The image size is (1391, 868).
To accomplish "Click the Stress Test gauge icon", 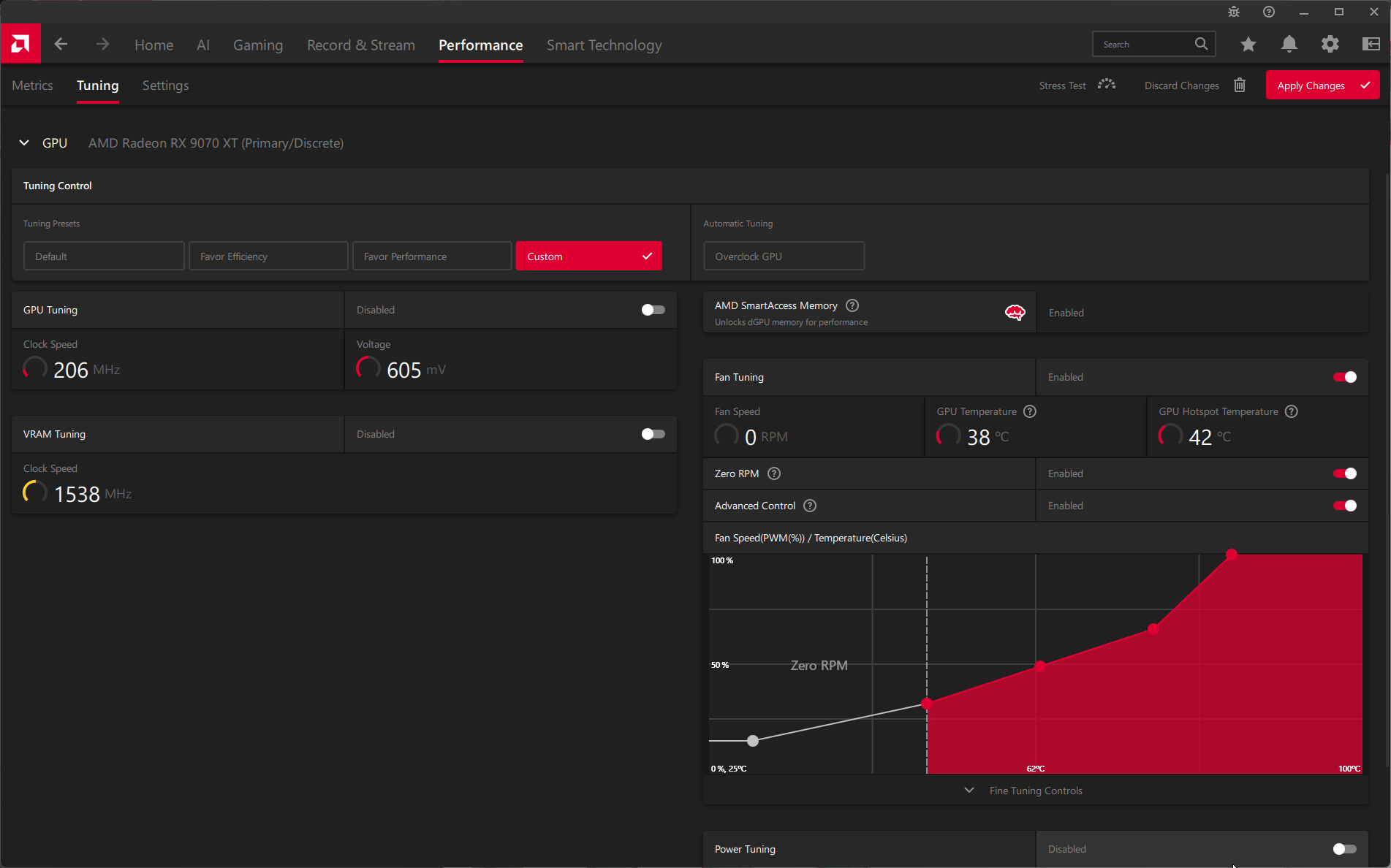I will coord(1107,85).
